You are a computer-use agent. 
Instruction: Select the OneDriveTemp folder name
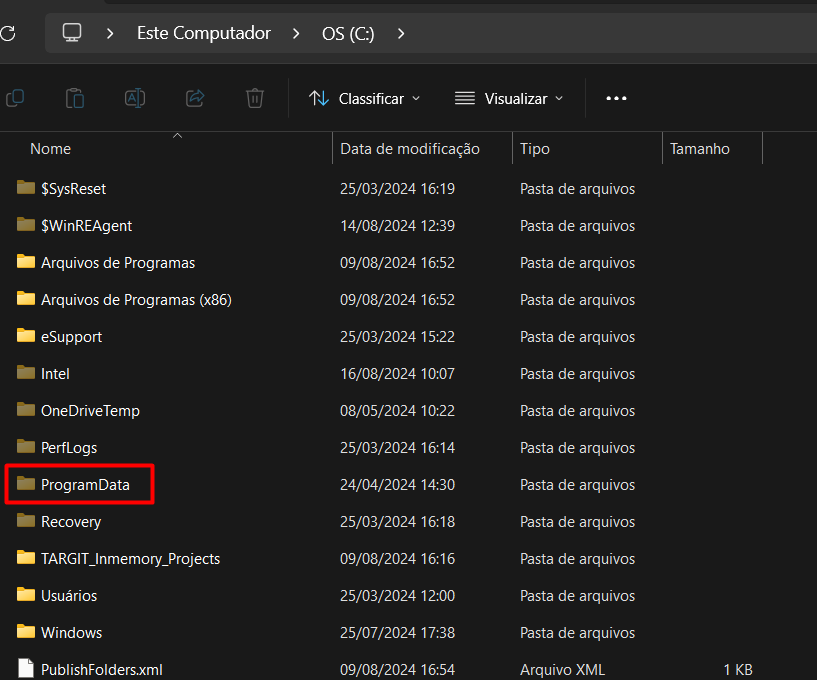pyautogui.click(x=90, y=411)
